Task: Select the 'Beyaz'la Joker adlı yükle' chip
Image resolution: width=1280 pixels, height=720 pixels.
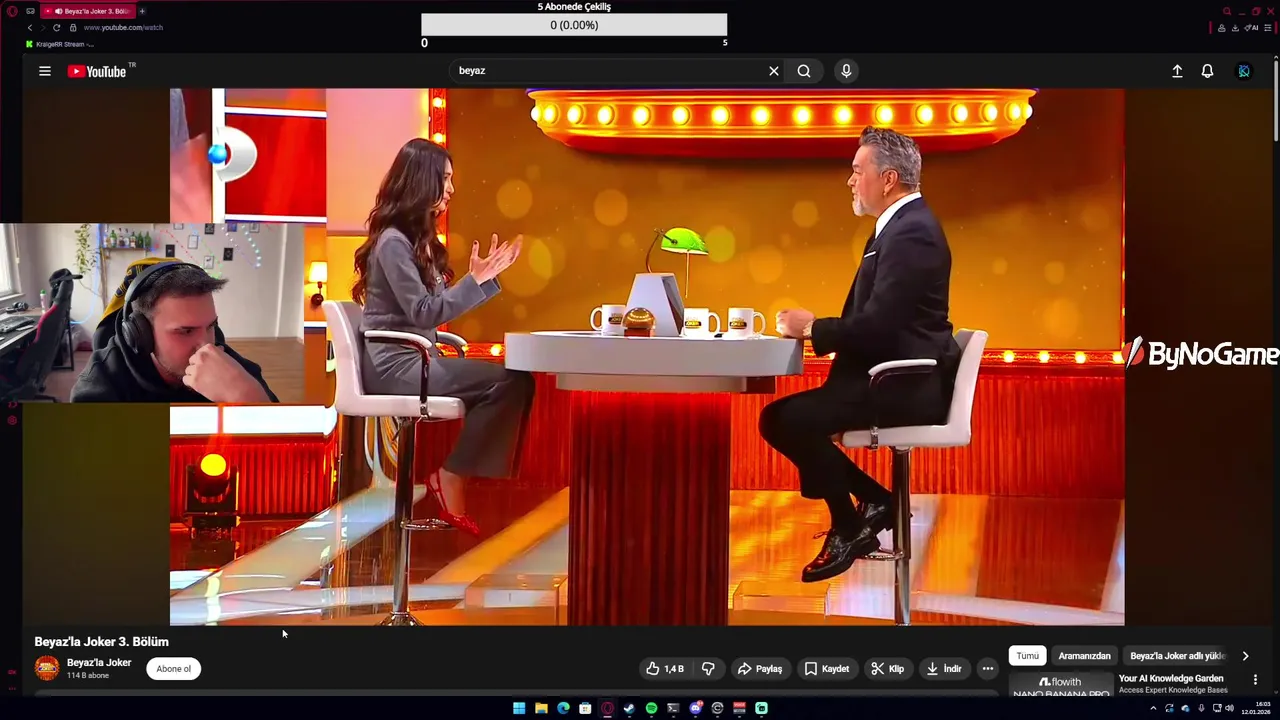Action: tap(1177, 656)
